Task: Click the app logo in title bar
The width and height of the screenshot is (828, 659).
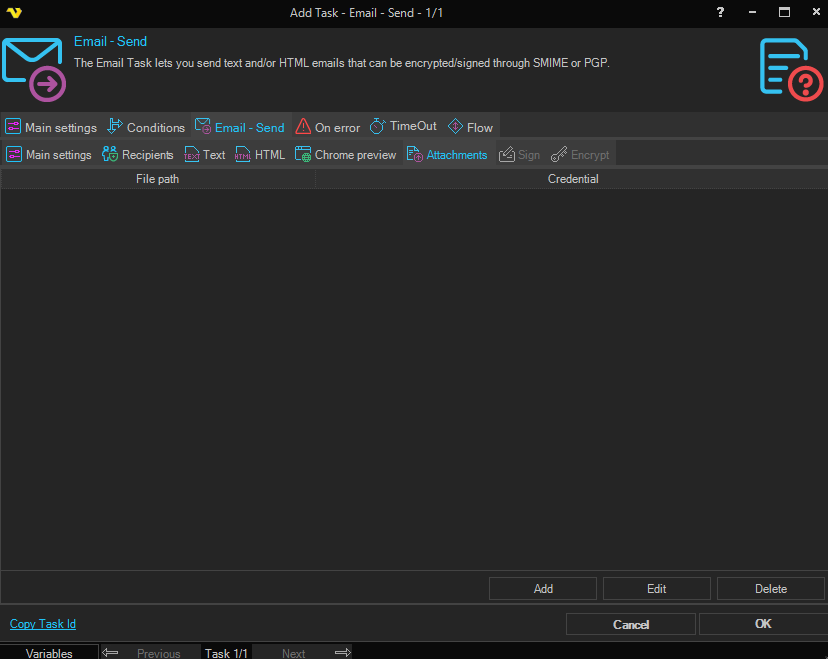Action: point(14,13)
